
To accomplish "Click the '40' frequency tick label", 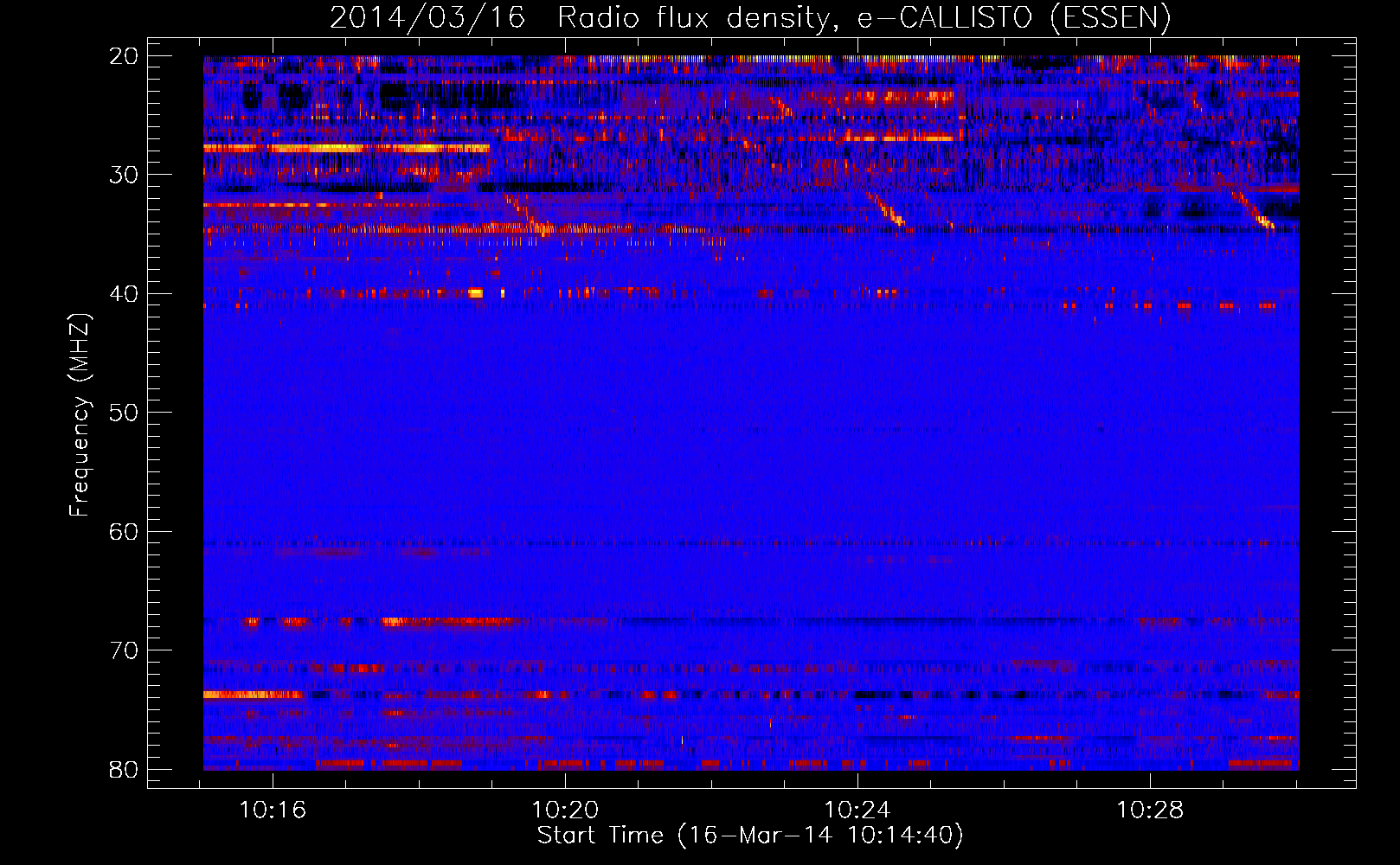I will click(x=124, y=294).
